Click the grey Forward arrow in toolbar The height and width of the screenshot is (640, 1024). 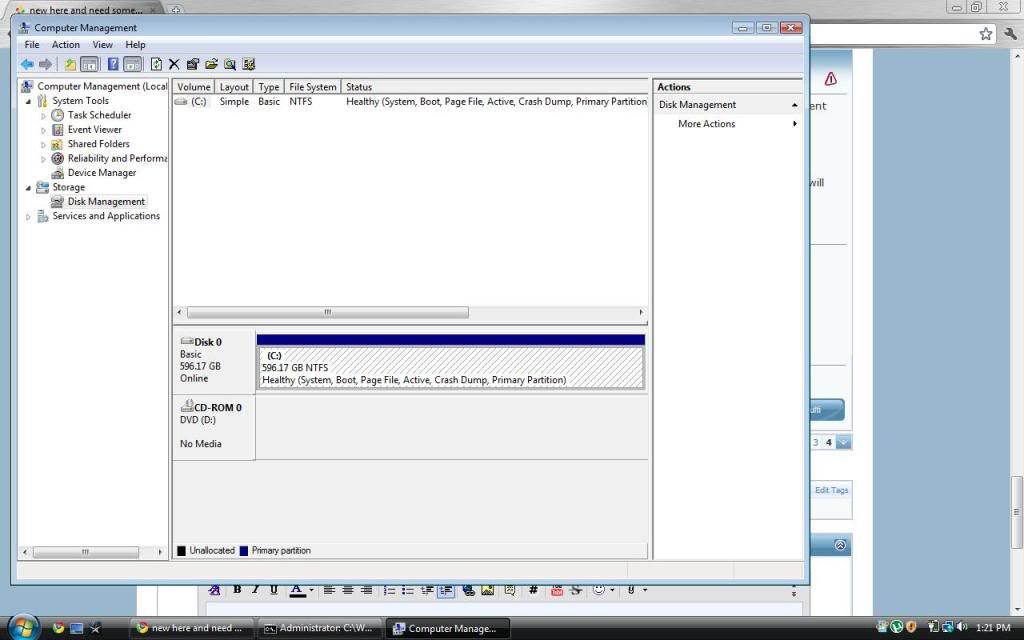point(45,64)
